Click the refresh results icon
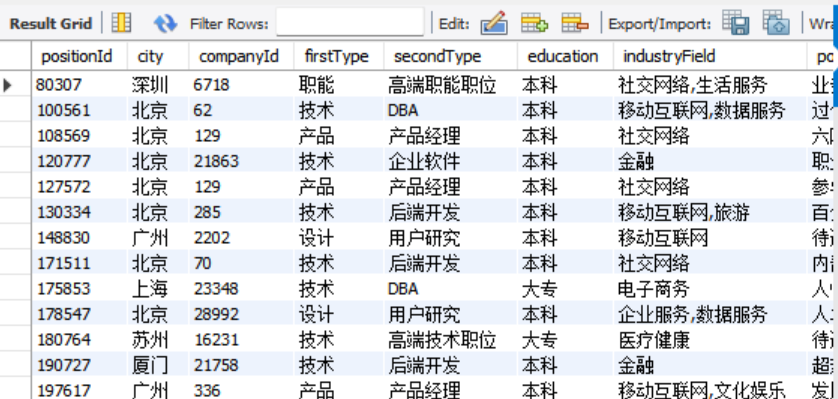 [165, 24]
